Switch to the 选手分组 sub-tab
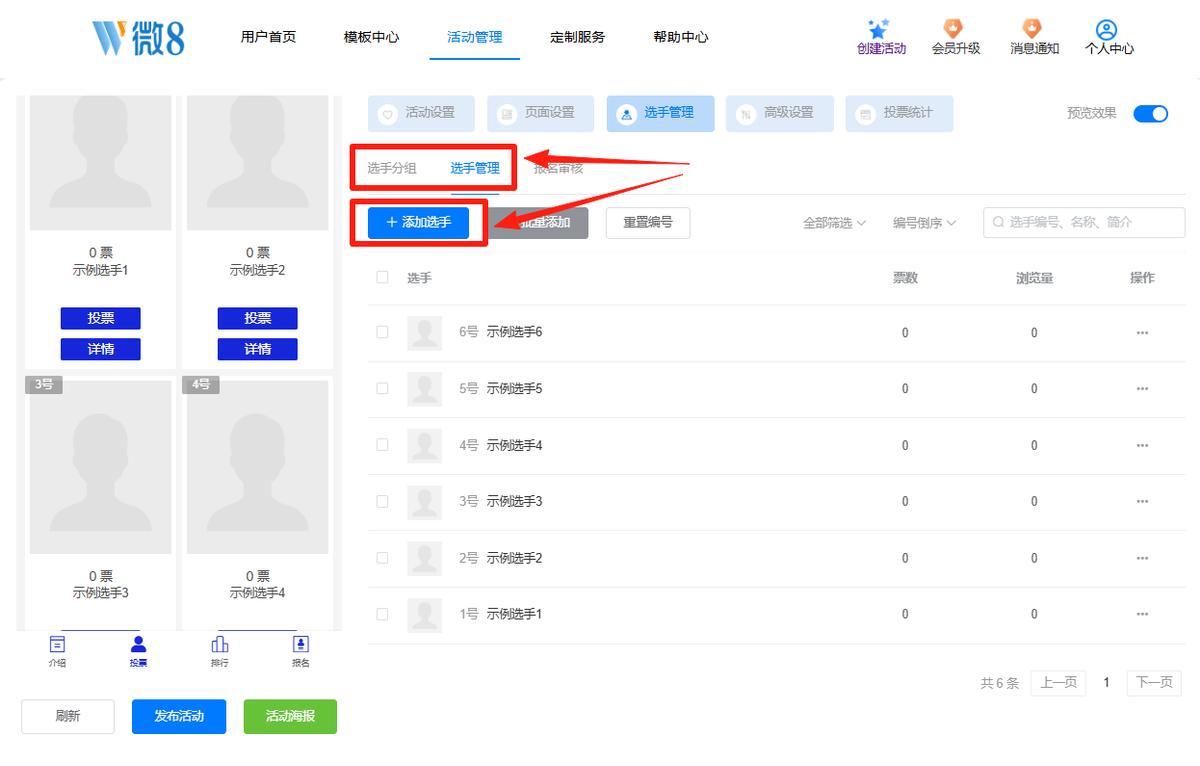This screenshot has width=1200, height=766. (392, 168)
